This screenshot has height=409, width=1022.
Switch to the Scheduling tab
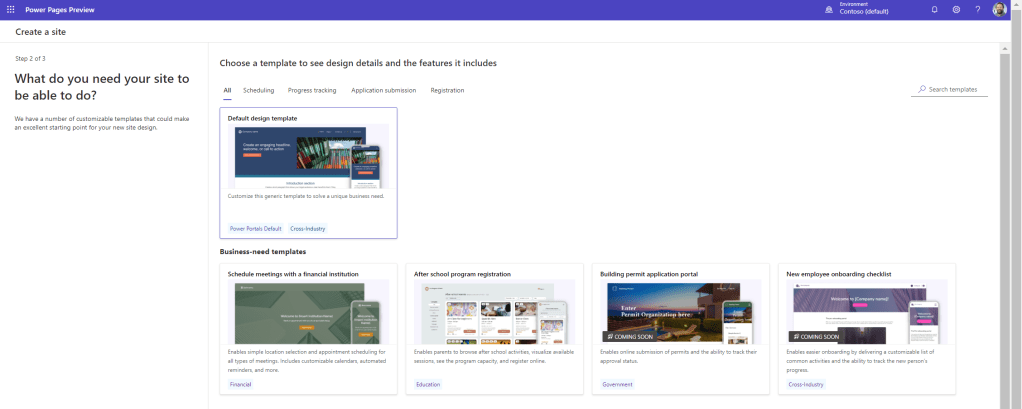click(258, 90)
